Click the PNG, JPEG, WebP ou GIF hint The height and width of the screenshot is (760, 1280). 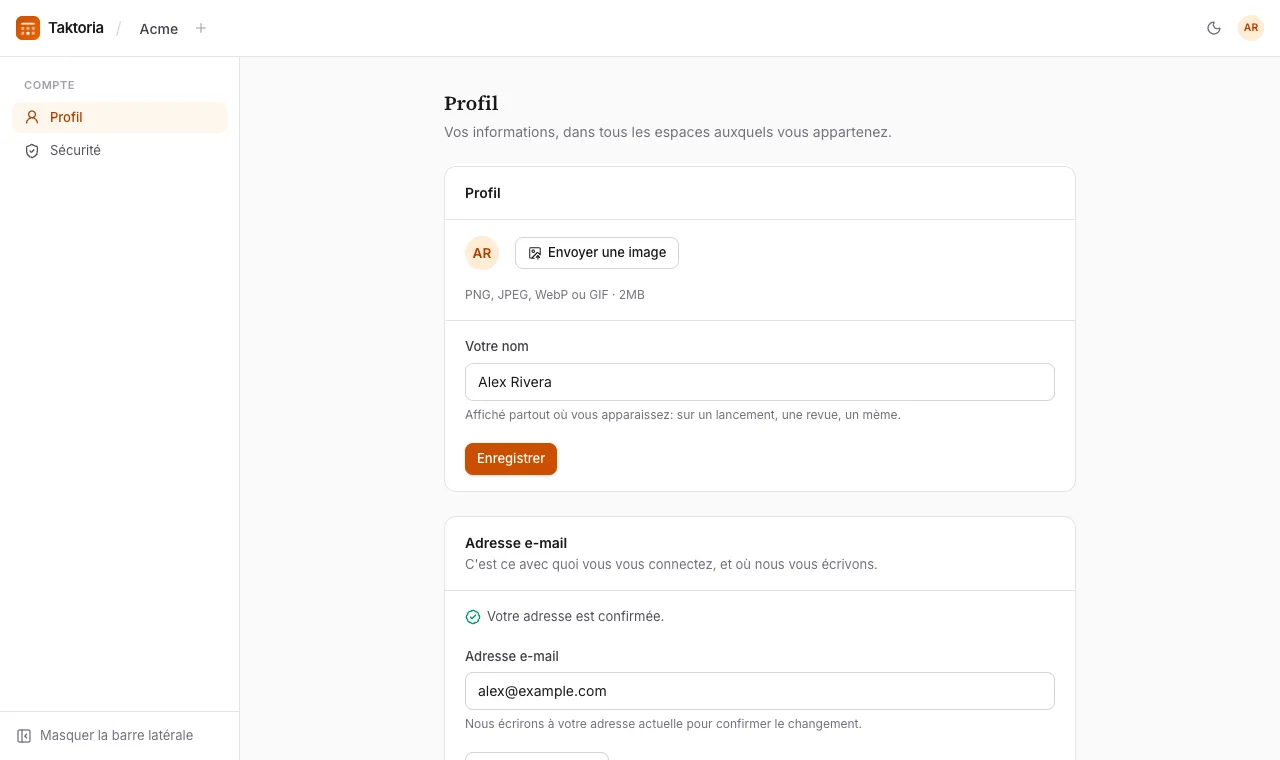click(555, 295)
